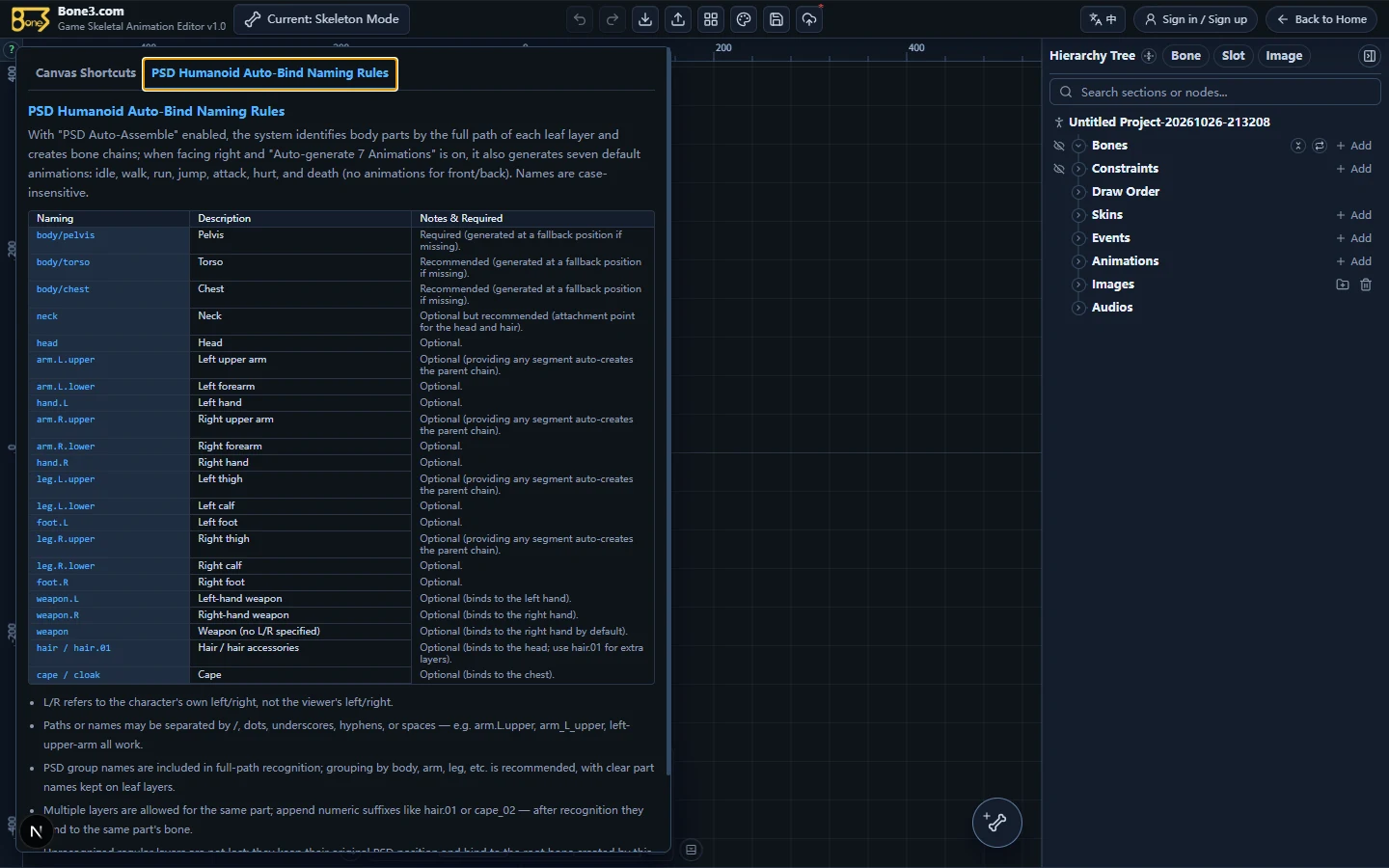Expand the Animations tree section

(1078, 261)
